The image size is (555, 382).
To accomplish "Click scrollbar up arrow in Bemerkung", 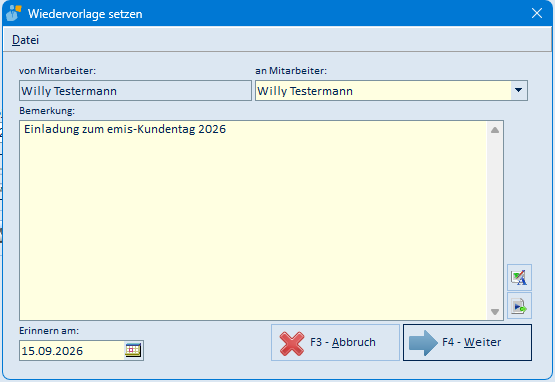I will (495, 130).
